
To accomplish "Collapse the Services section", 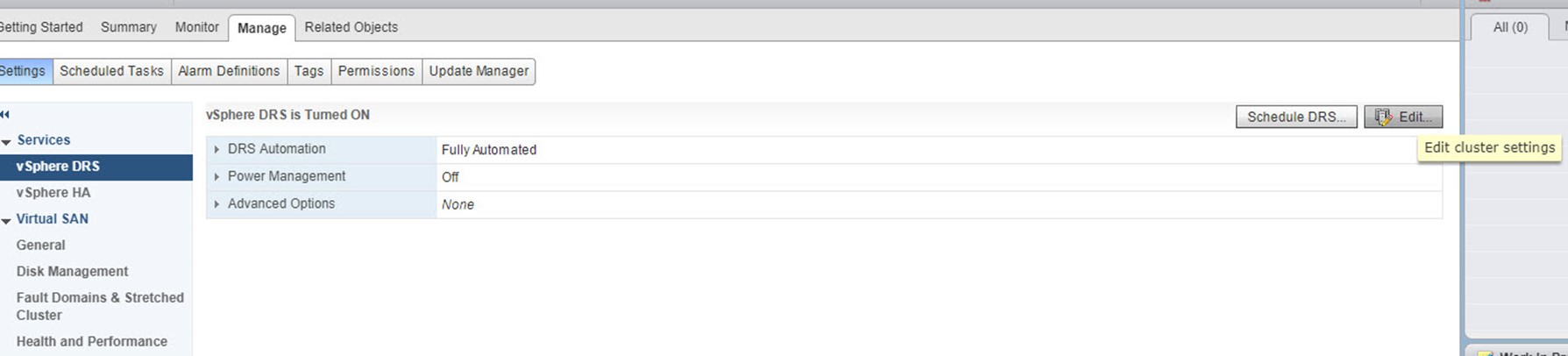I will pyautogui.click(x=6, y=141).
